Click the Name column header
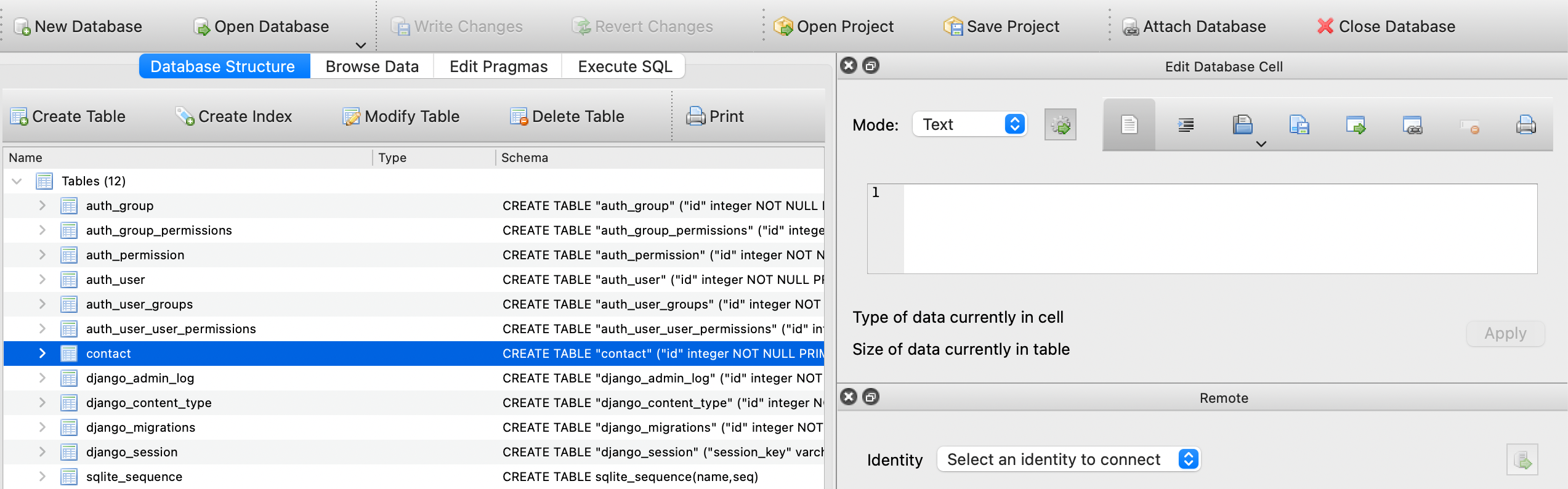 [x=188, y=158]
